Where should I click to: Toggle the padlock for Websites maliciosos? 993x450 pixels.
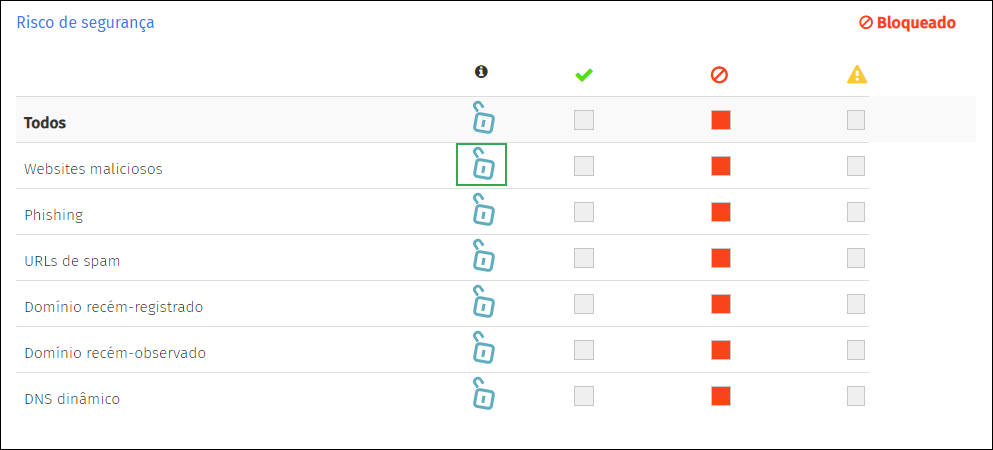(483, 164)
